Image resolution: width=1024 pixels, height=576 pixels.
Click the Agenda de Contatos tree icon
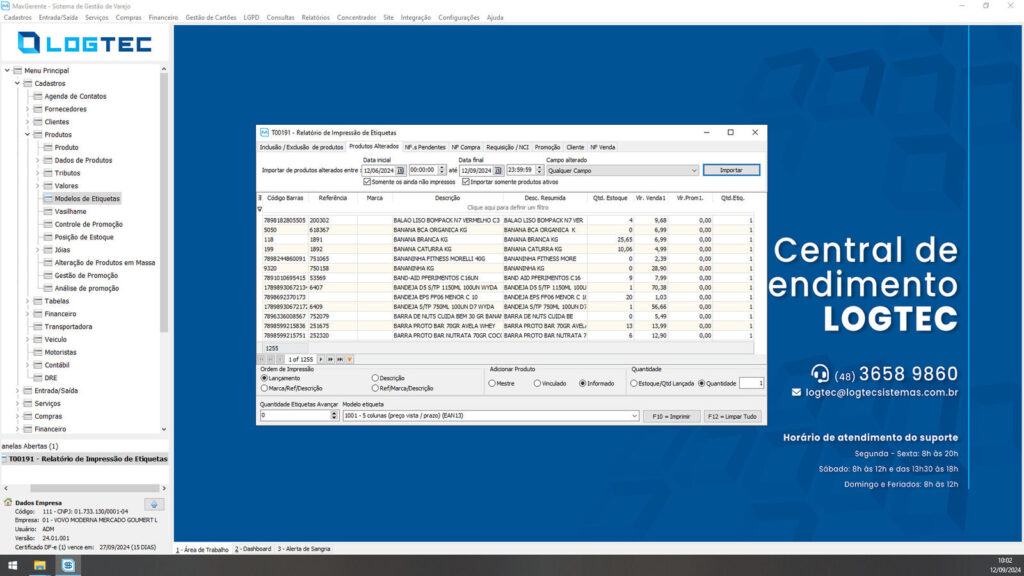pos(38,96)
